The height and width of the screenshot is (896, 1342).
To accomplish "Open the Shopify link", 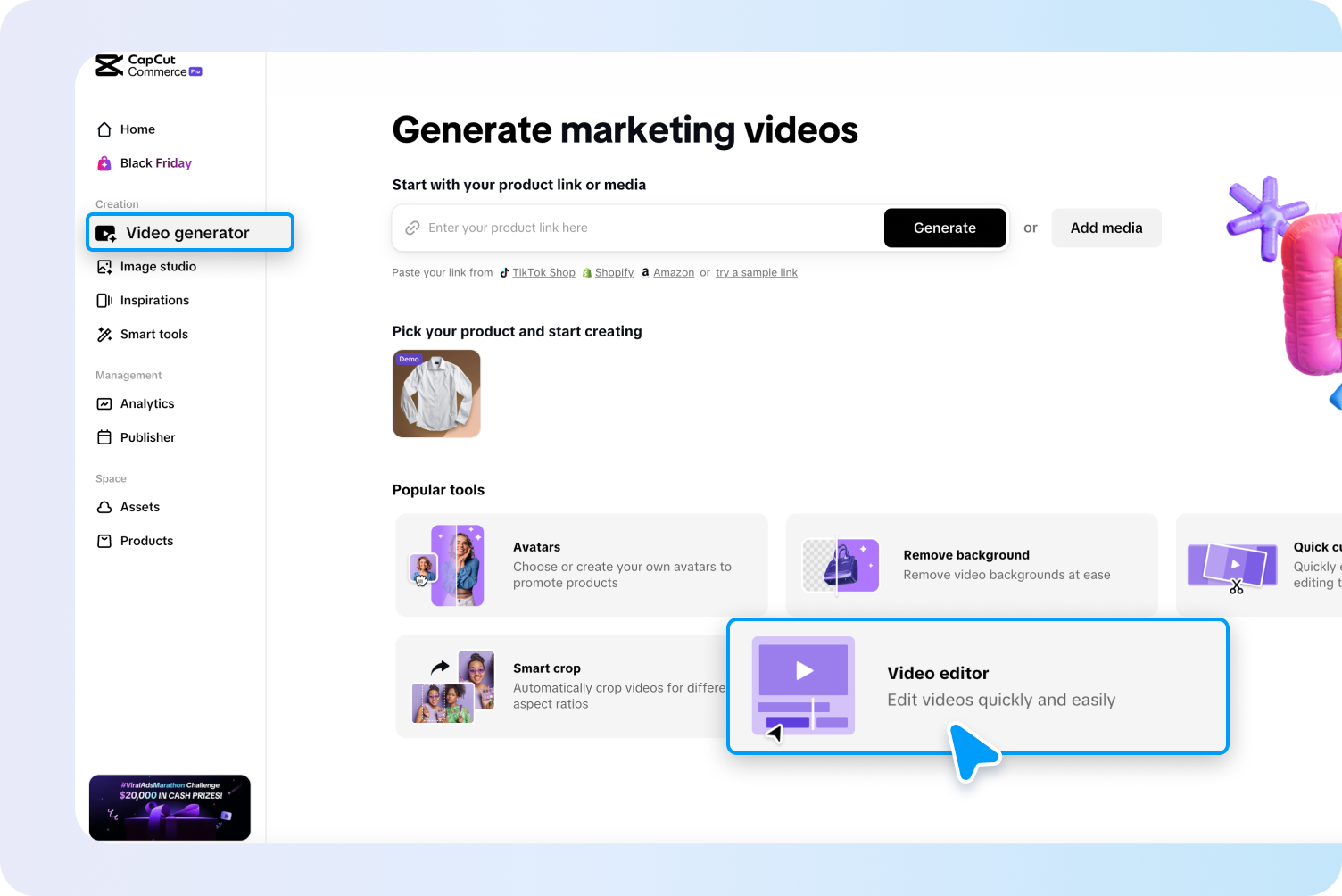I will pos(613,272).
